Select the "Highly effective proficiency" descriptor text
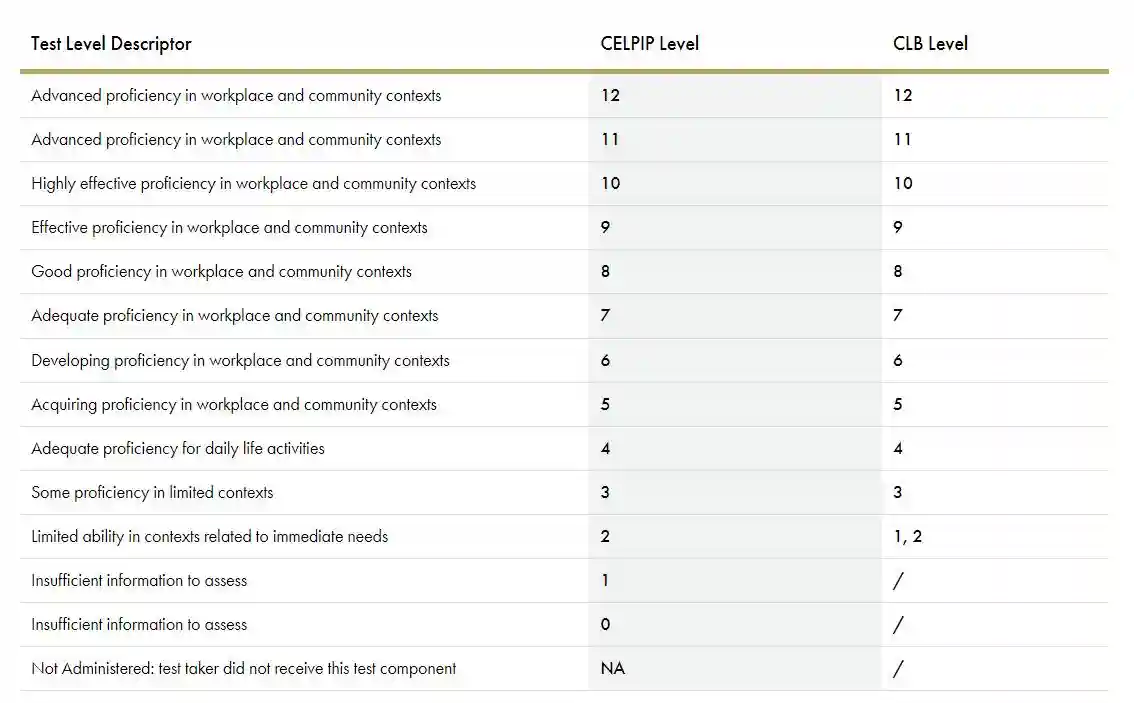The height and width of the screenshot is (703, 1134). 253,184
